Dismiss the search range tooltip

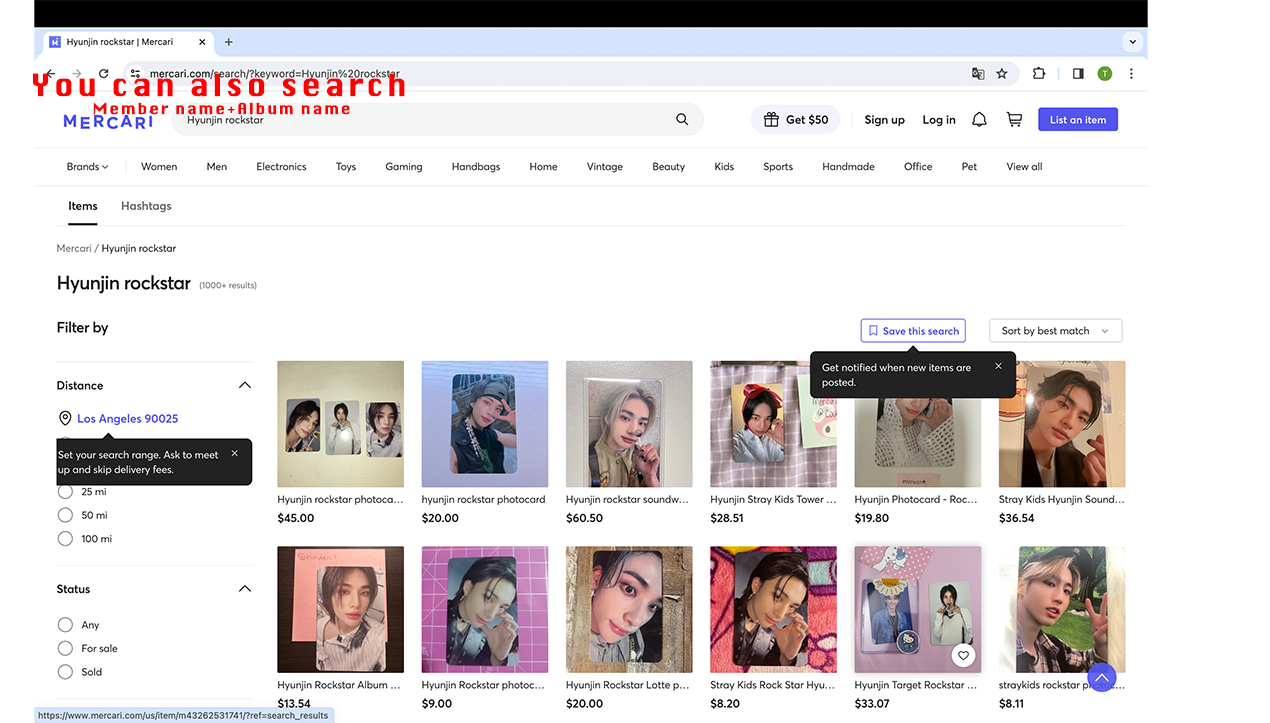click(x=235, y=453)
